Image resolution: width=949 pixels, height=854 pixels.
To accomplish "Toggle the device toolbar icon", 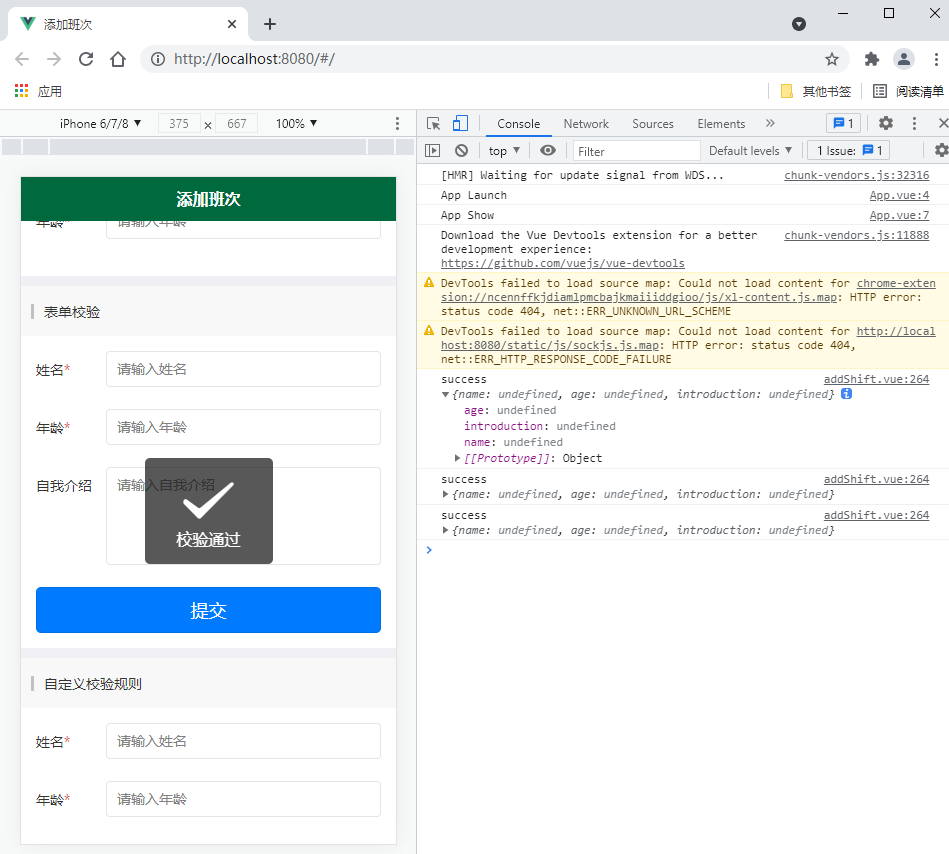I will point(460,124).
